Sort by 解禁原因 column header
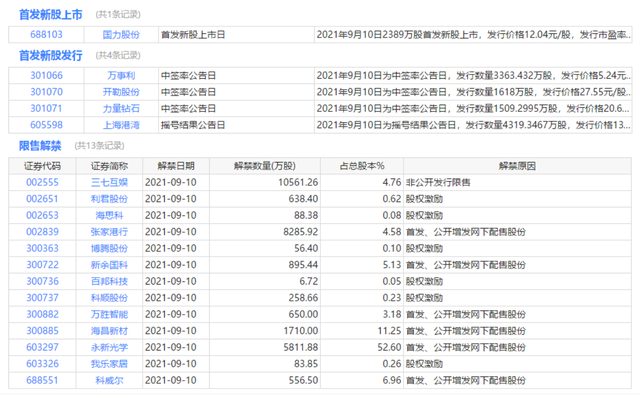 point(517,166)
